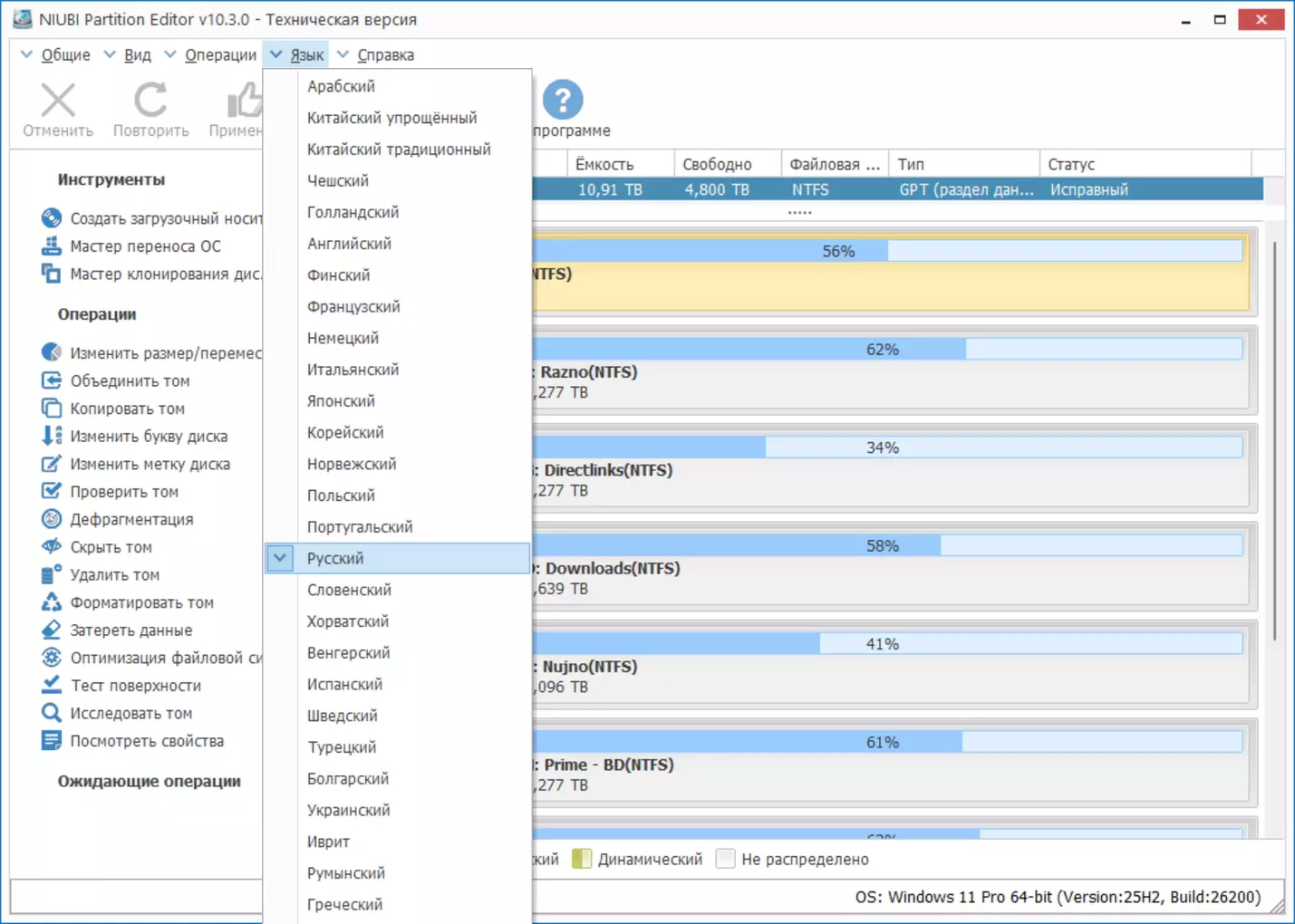The image size is (1295, 924).
Task: Open the Вид dropdown menu
Action: 128,55
